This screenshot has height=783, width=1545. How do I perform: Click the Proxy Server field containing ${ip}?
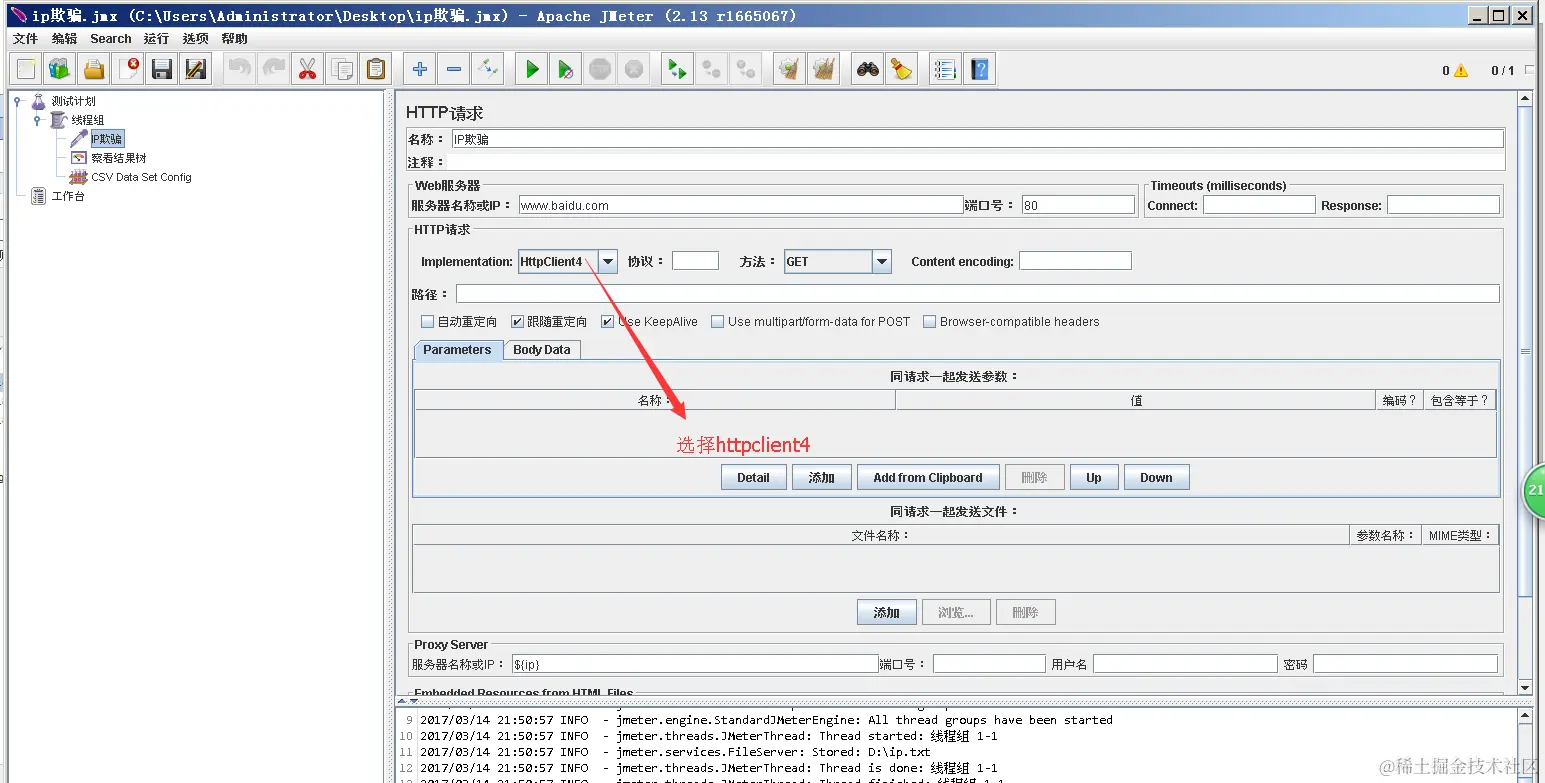(x=695, y=664)
